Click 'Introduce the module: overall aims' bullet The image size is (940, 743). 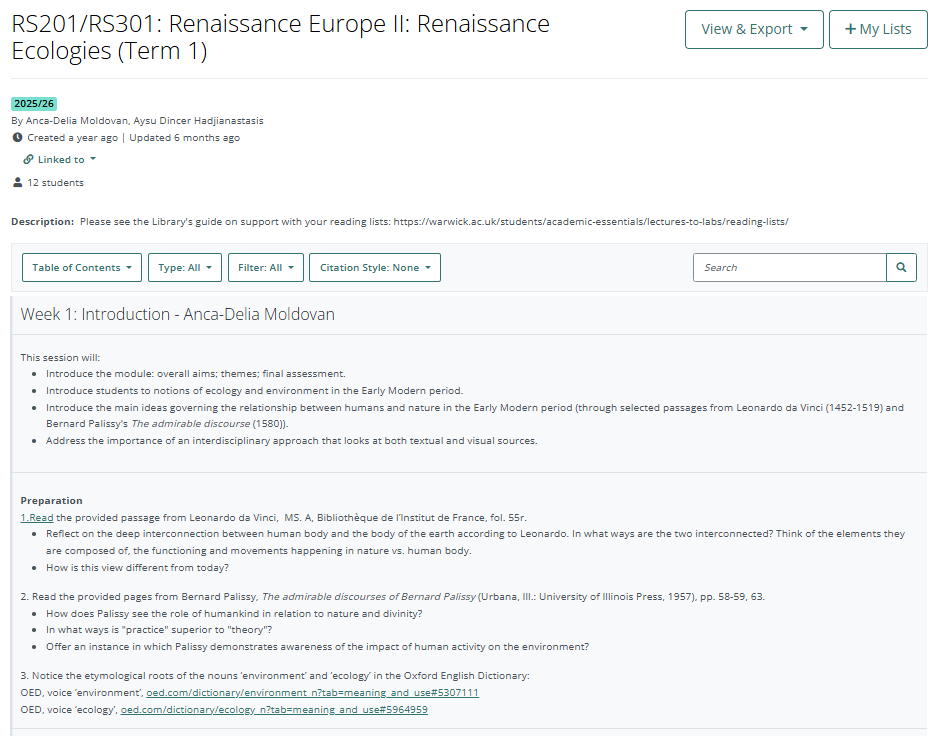click(x=195, y=374)
